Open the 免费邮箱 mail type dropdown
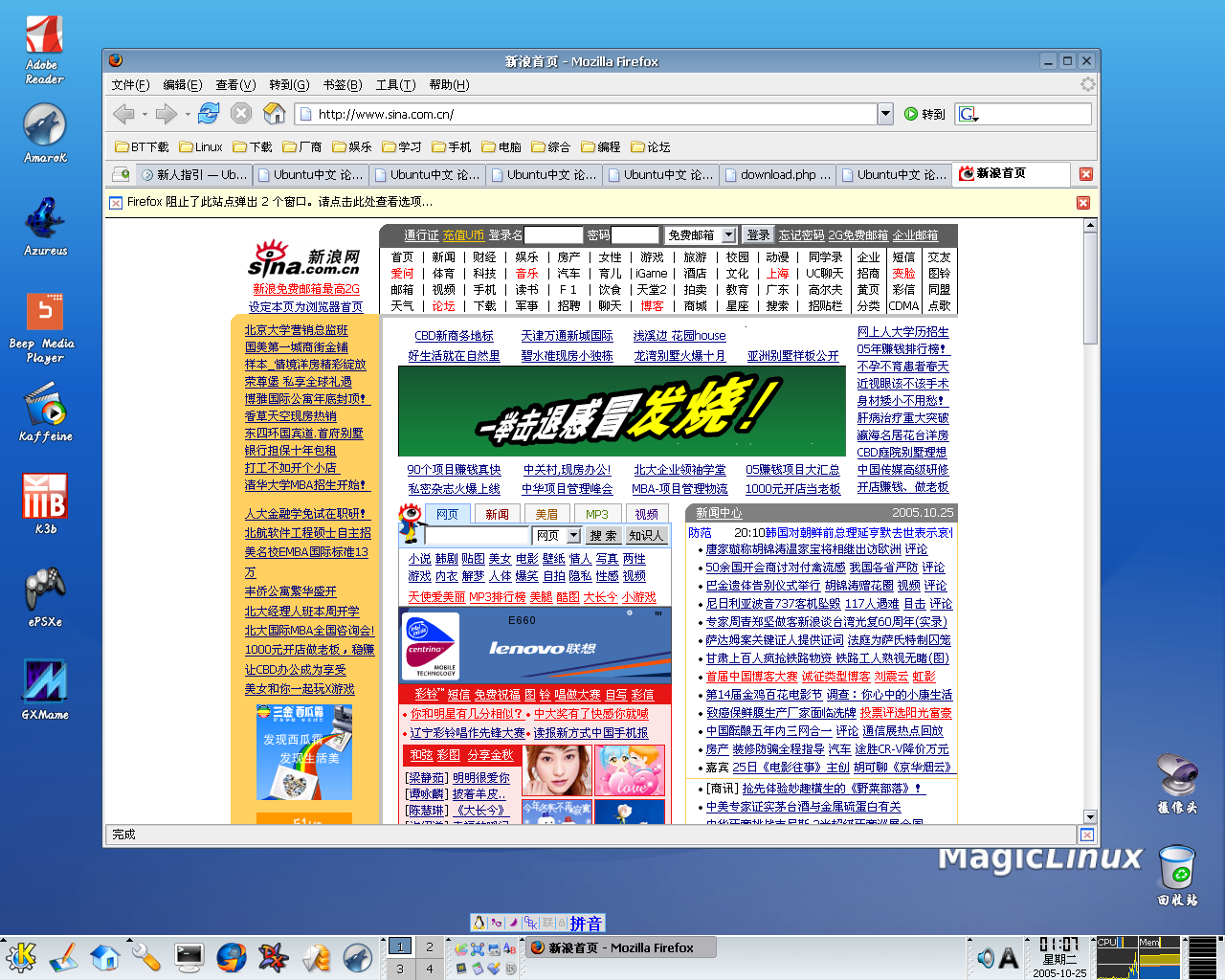Screen dimensions: 1225x980 pyautogui.click(x=702, y=235)
